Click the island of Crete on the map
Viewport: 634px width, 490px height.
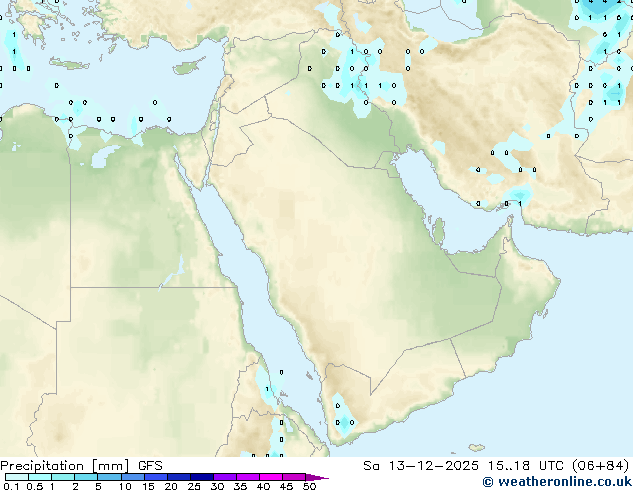69,64
